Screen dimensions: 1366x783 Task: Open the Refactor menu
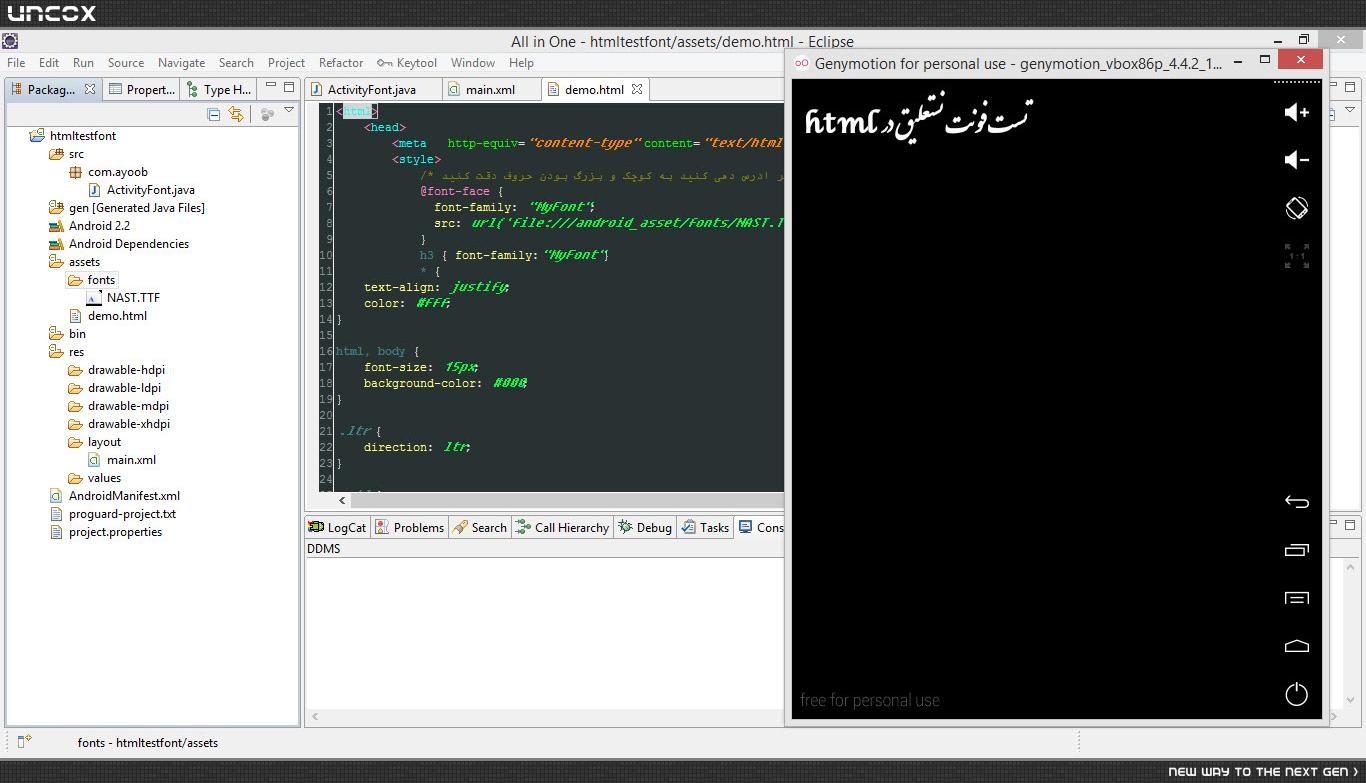pyautogui.click(x=341, y=62)
